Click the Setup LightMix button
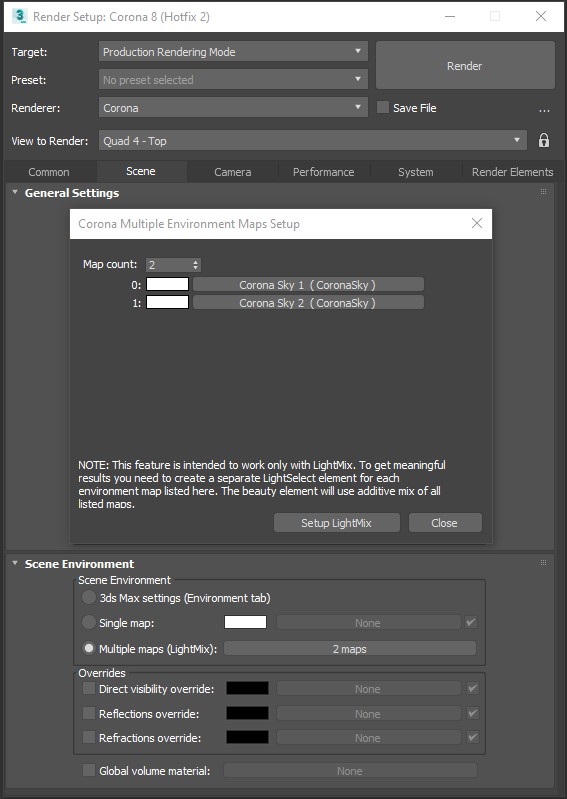 click(336, 523)
